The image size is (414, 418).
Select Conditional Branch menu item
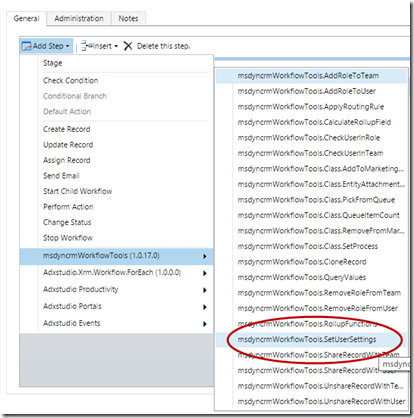pyautogui.click(x=75, y=96)
